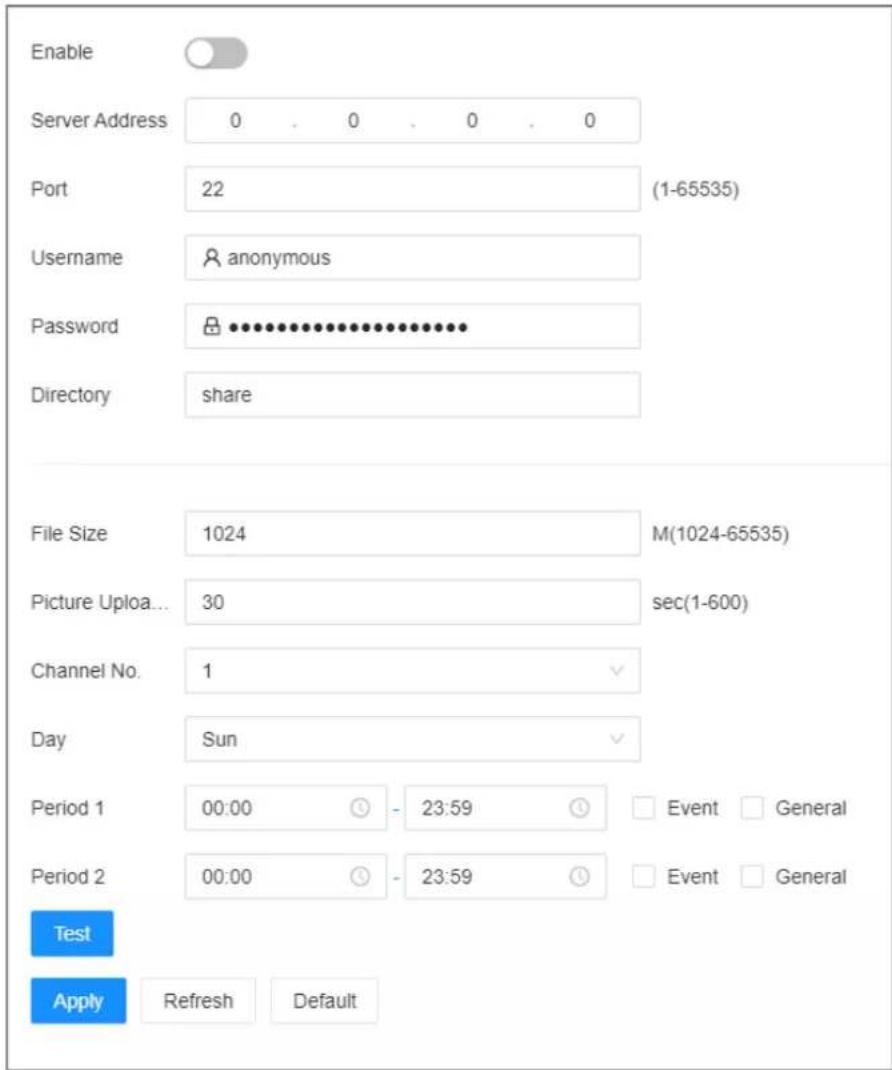
Task: Click Period 2 start time field
Action: point(285,876)
